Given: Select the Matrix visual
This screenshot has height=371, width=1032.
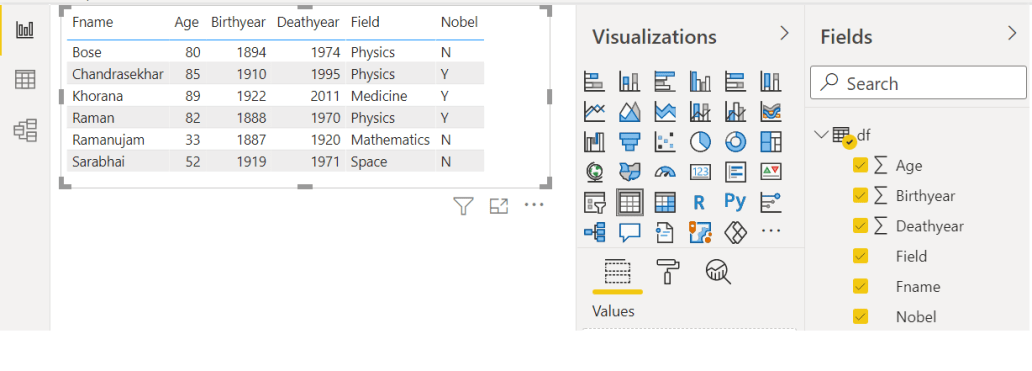Looking at the screenshot, I should [665, 203].
